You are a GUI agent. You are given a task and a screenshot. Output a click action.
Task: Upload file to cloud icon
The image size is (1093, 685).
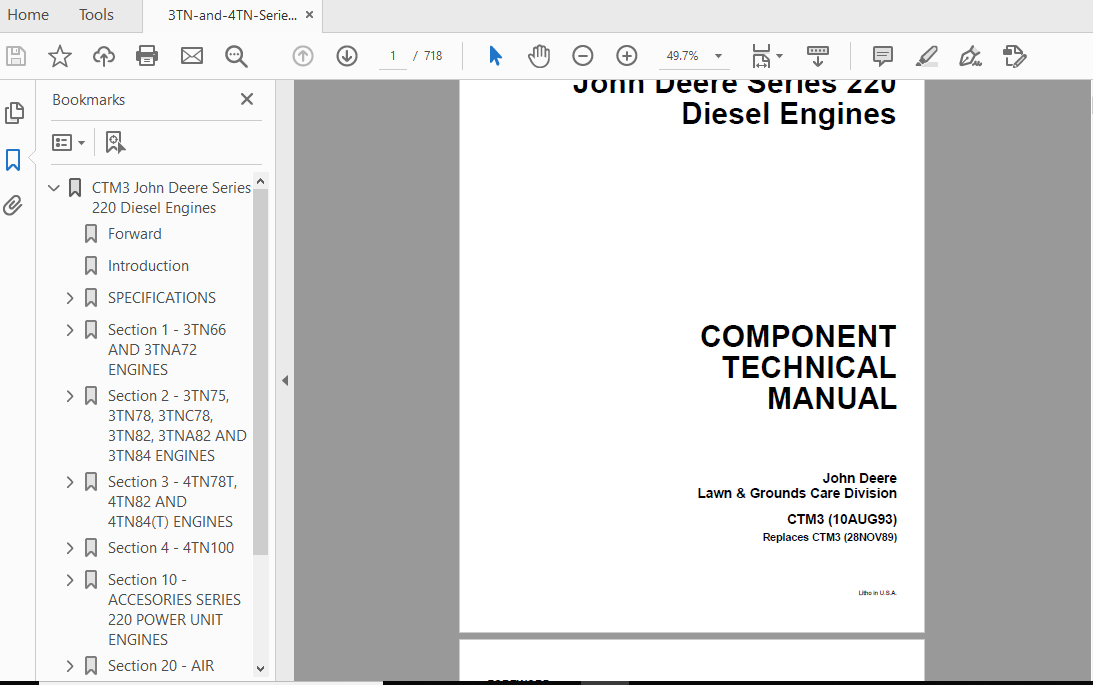point(104,56)
